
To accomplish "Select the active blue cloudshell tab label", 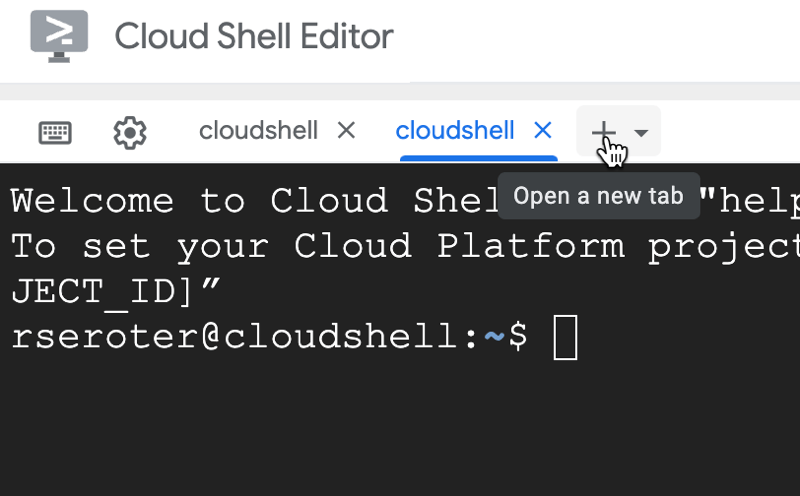I will pyautogui.click(x=455, y=130).
